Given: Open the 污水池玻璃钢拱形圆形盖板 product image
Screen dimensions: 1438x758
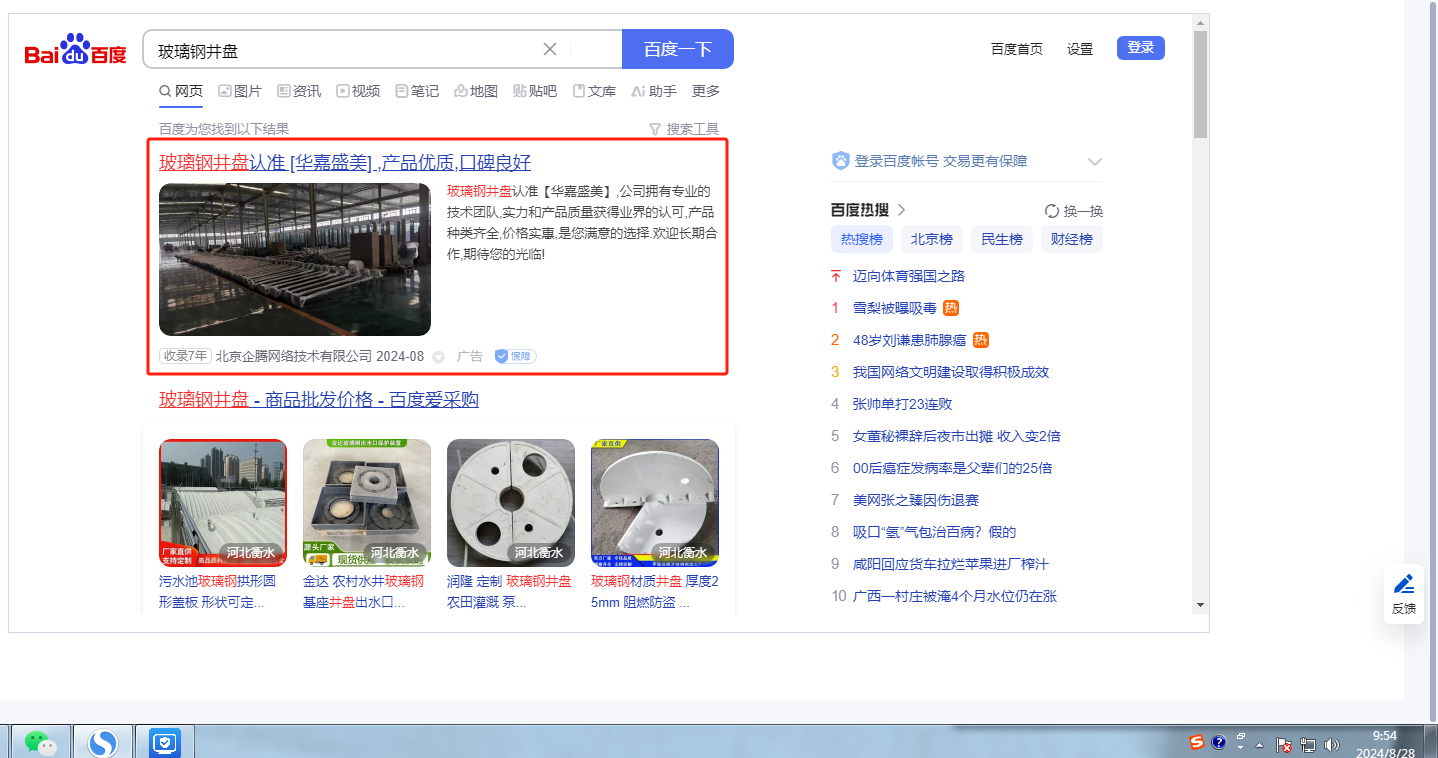Looking at the screenshot, I should 223,503.
